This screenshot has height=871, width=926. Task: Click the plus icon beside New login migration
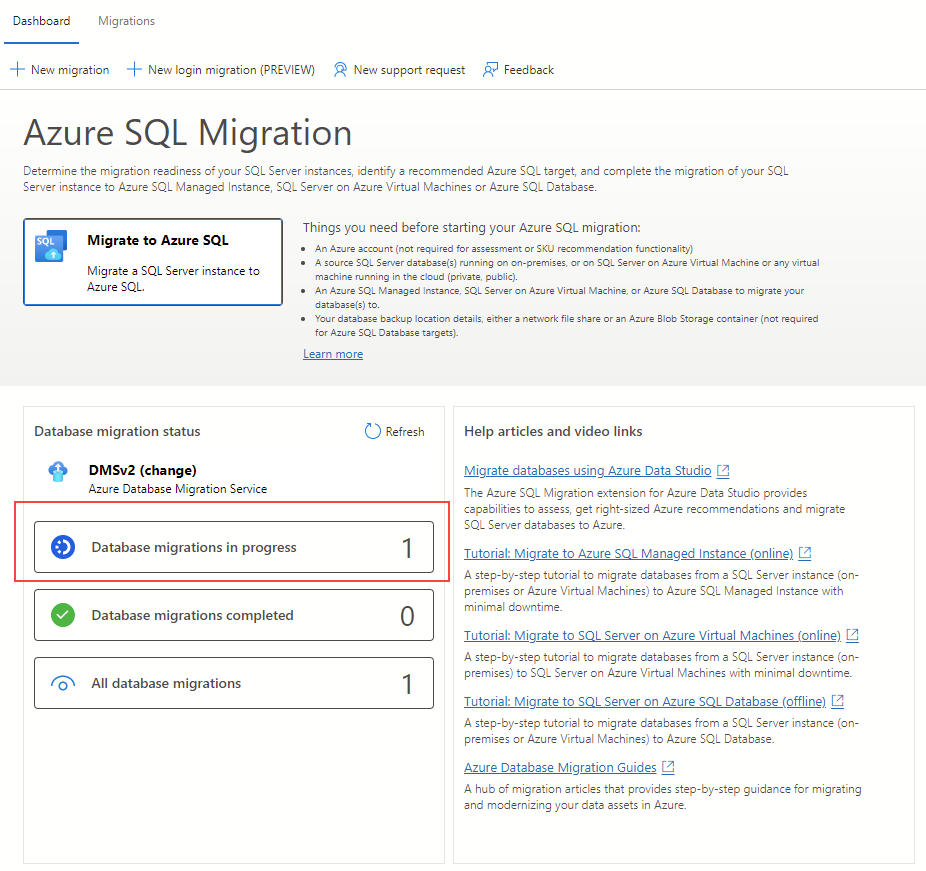coord(134,70)
